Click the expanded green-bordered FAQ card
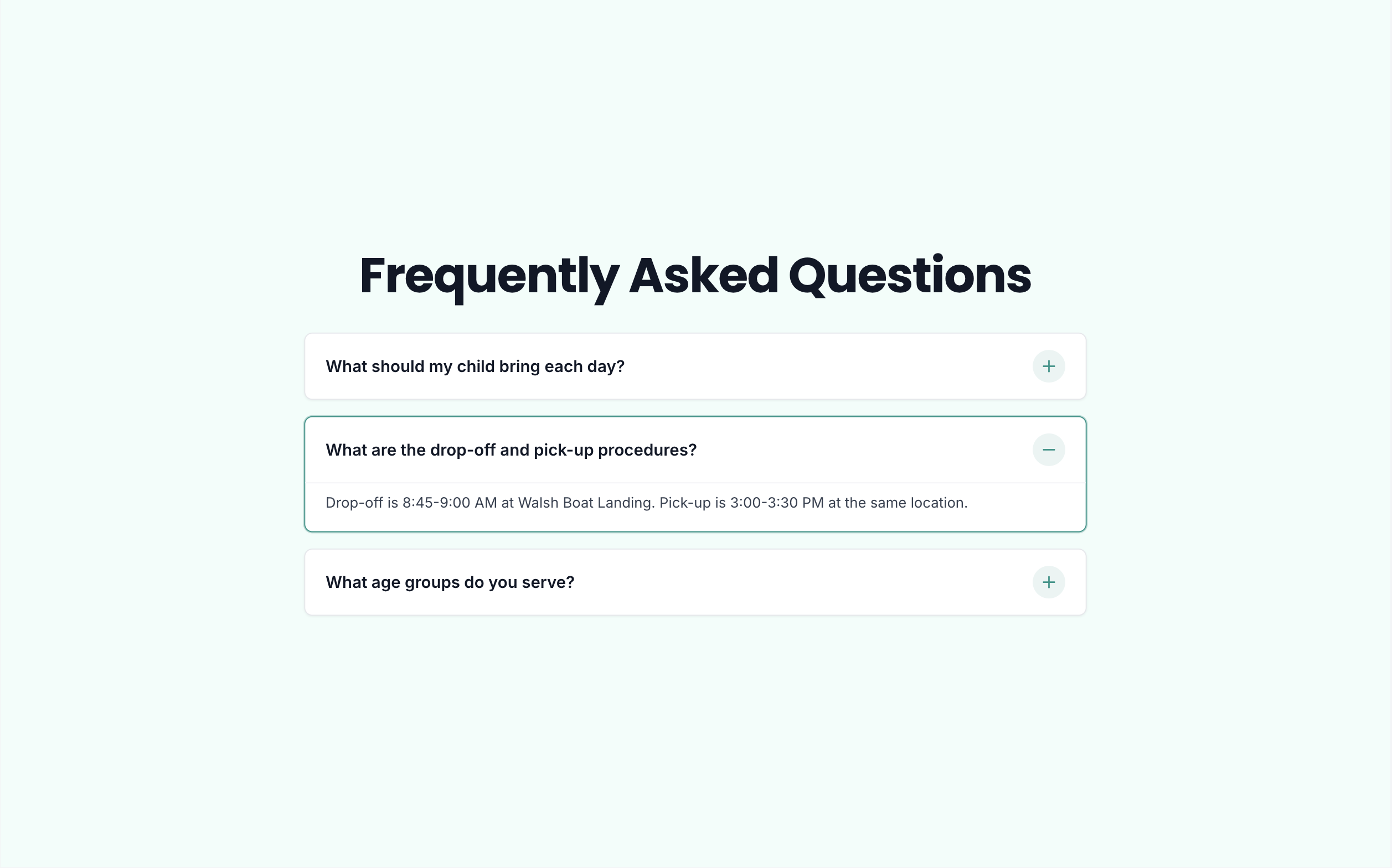The height and width of the screenshot is (868, 1392). [695, 474]
